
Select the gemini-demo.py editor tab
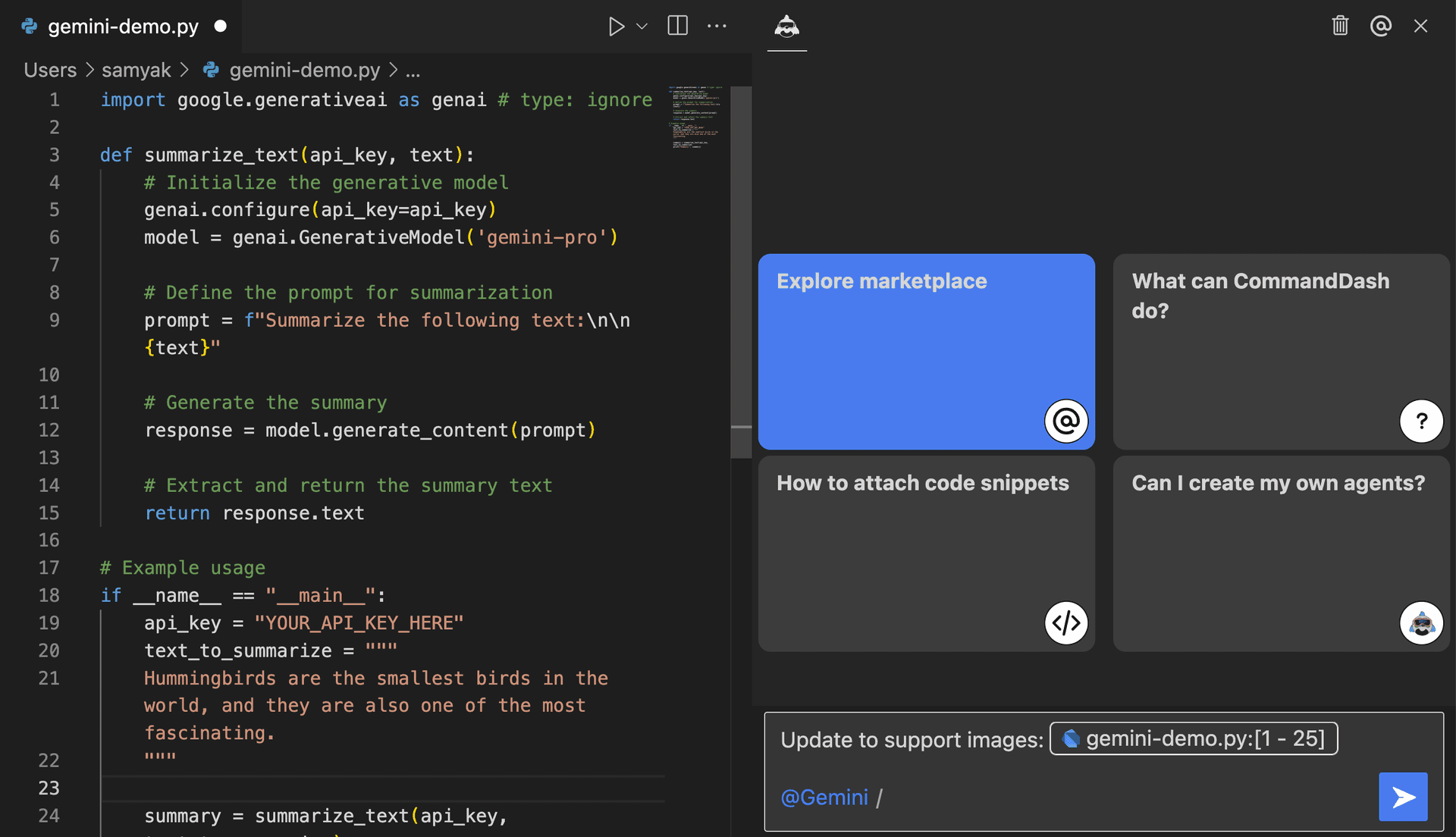123,27
